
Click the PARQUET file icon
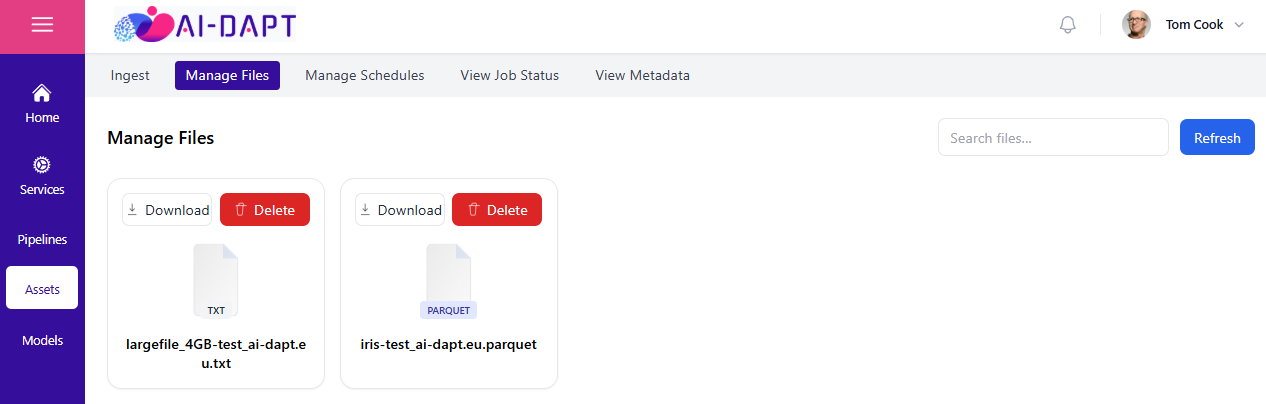(x=449, y=281)
